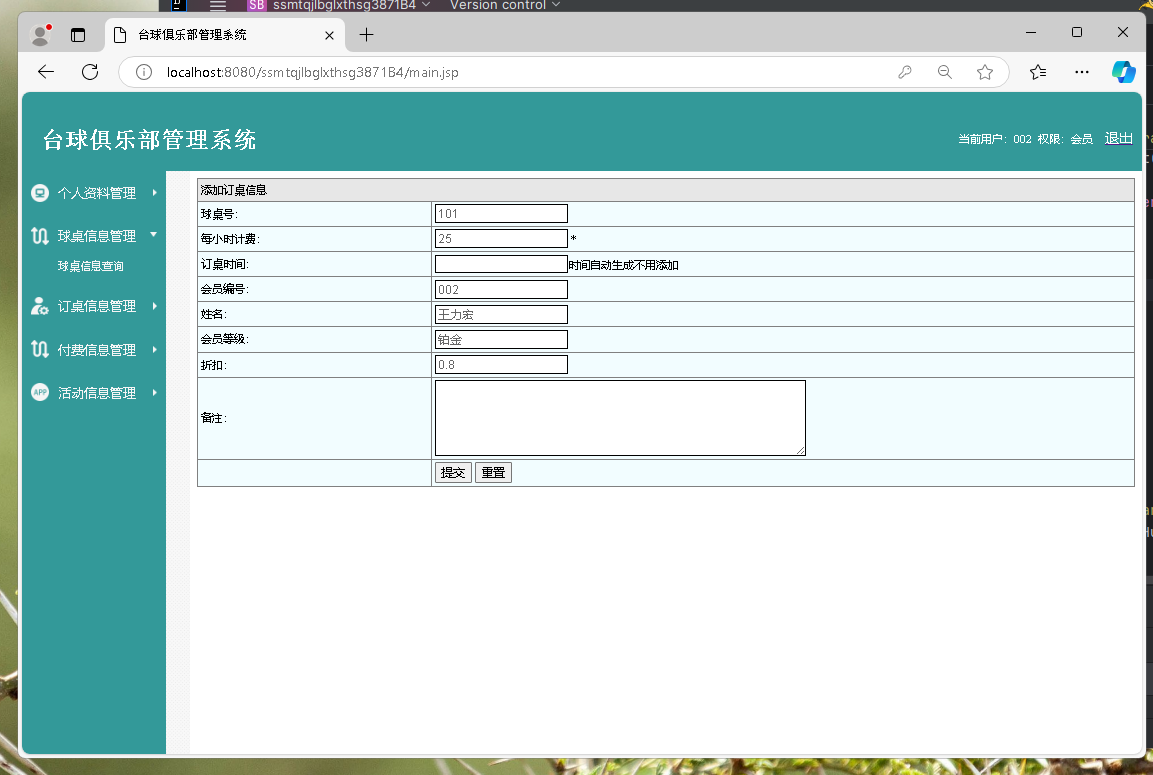Open the 付费信息管理 menu item
The width and height of the screenshot is (1153, 775).
point(97,350)
